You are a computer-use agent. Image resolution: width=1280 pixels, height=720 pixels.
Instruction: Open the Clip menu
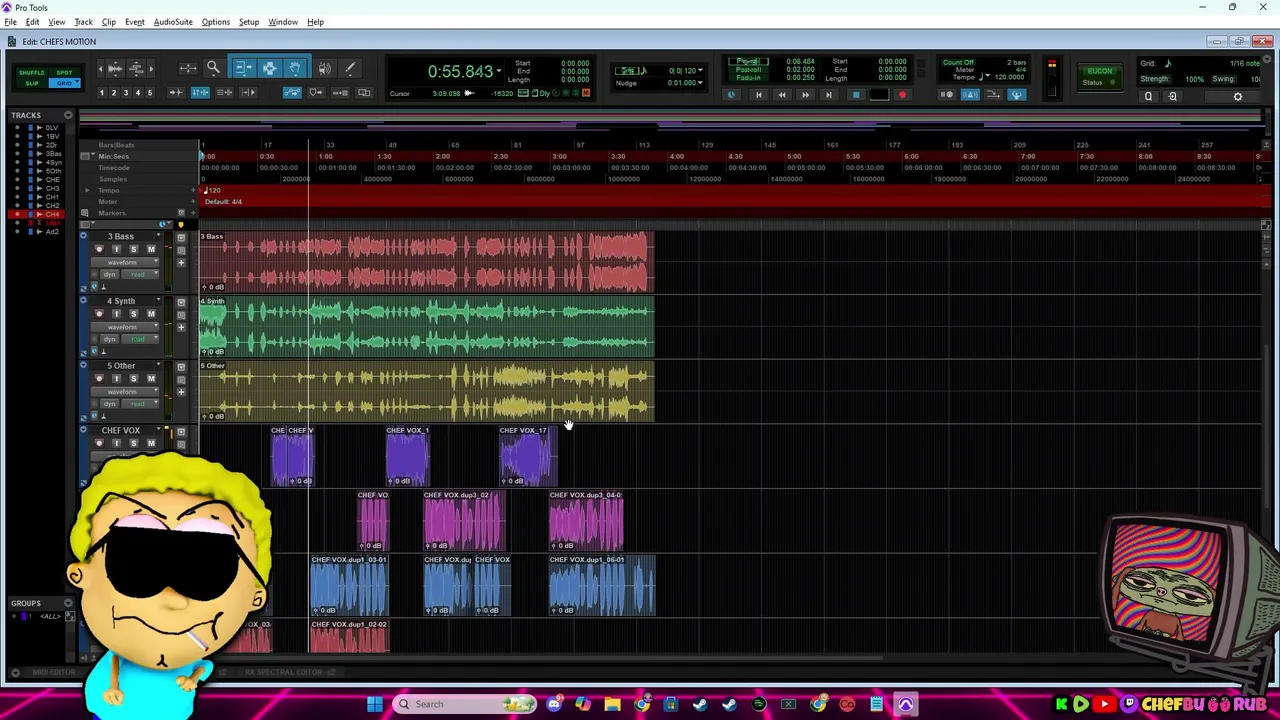click(108, 22)
